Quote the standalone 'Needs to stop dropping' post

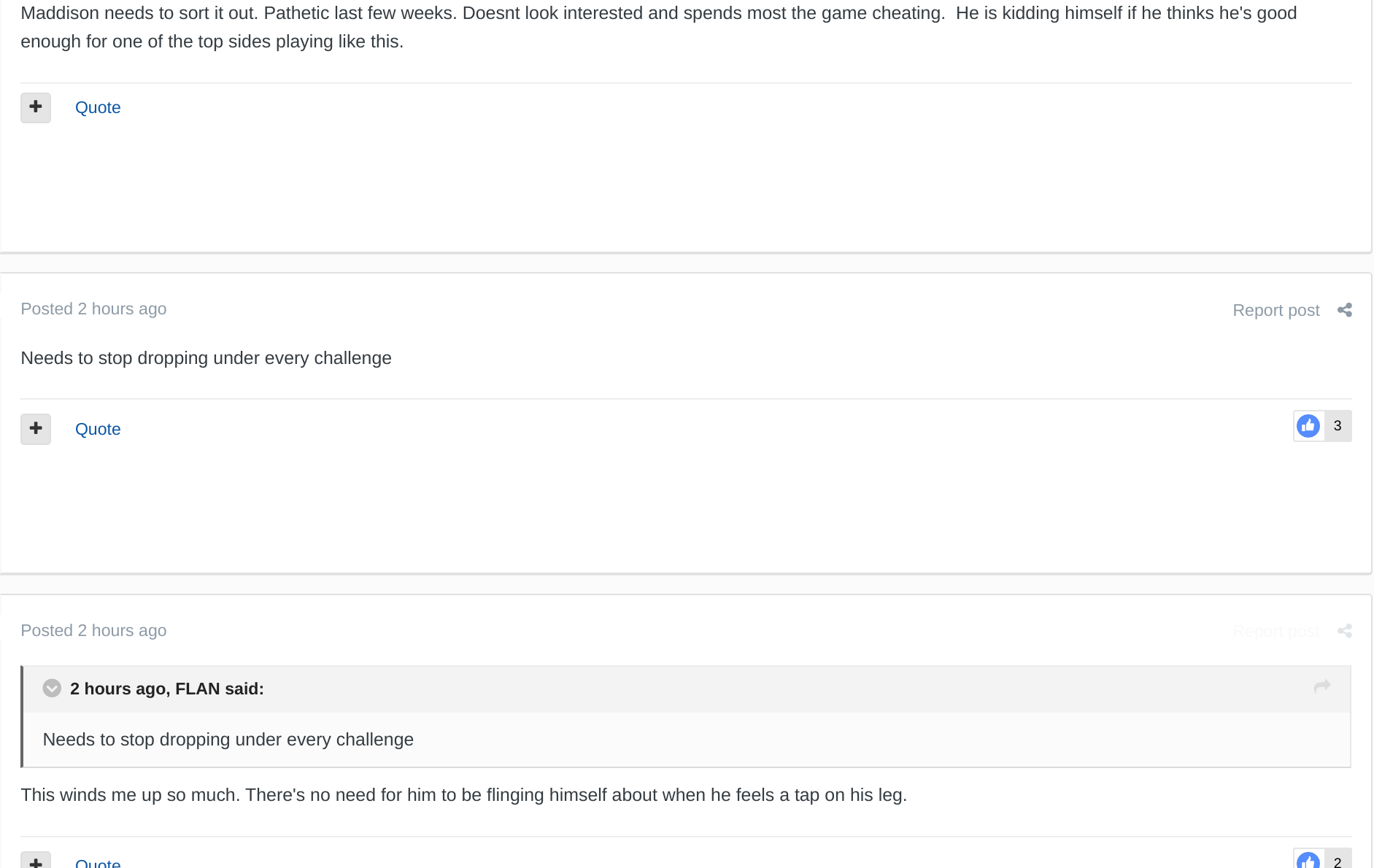tap(98, 429)
